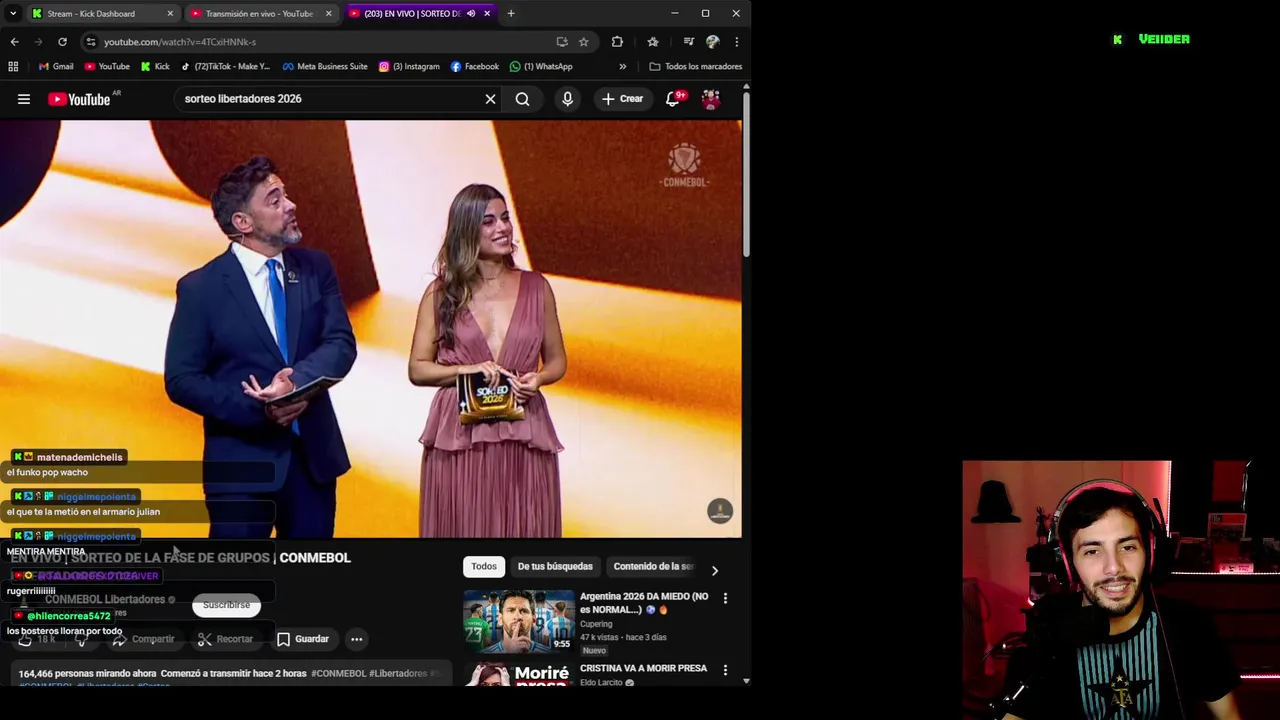Image resolution: width=1280 pixels, height=720 pixels.
Task: Click the #CONMEBOL hashtag
Action: click(x=339, y=674)
